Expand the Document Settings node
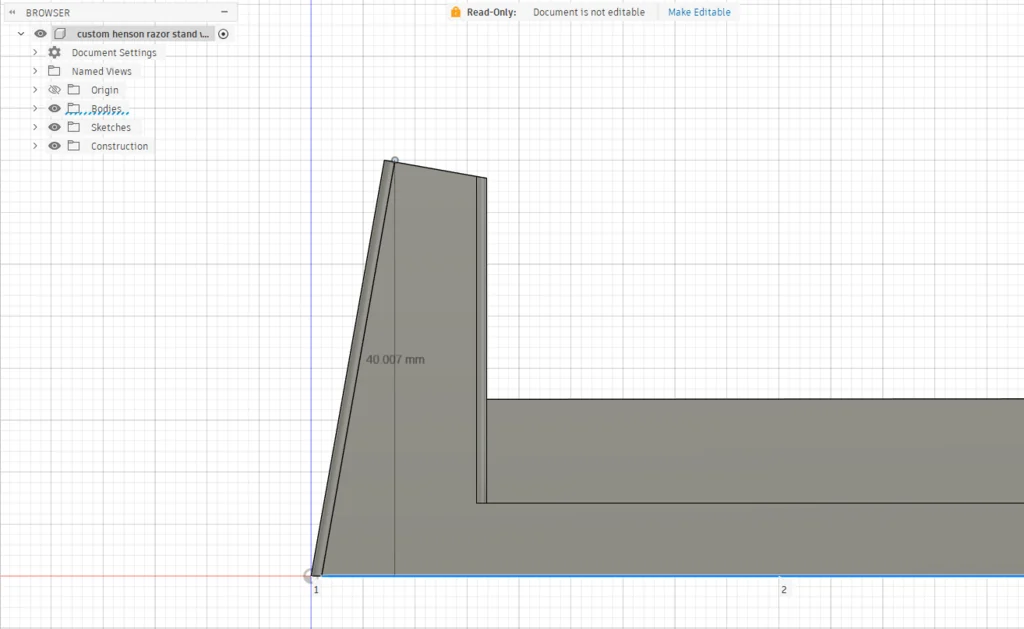The height and width of the screenshot is (629, 1024). pyautogui.click(x=35, y=52)
